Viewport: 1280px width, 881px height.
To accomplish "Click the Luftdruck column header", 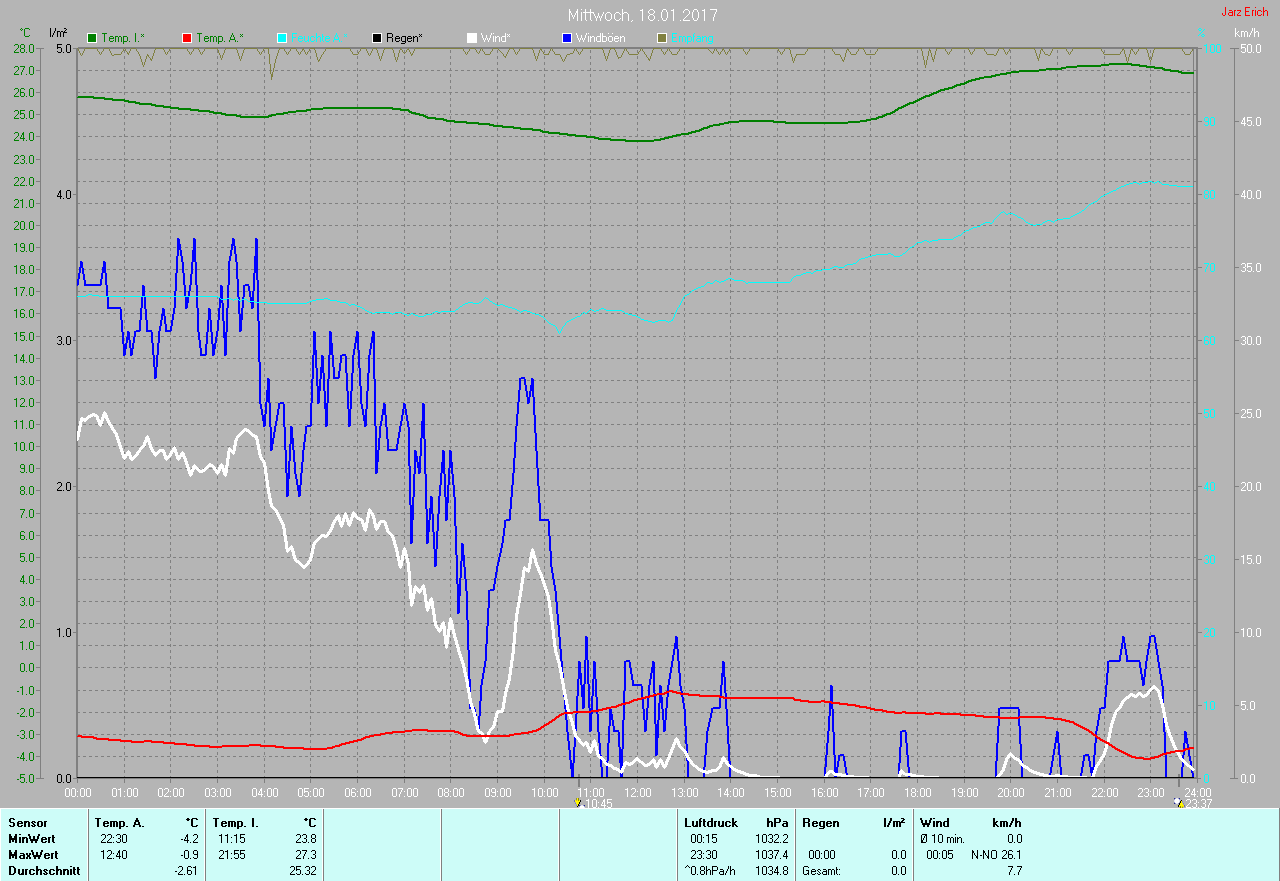I will point(711,823).
